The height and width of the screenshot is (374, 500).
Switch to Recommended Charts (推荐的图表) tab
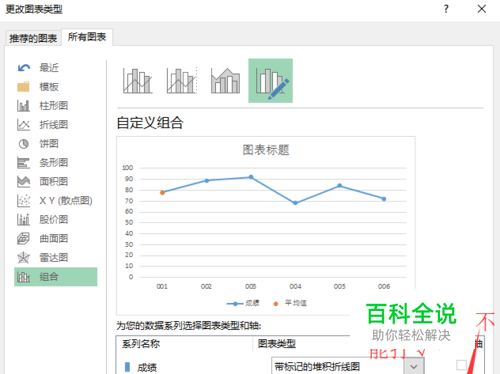(33, 38)
